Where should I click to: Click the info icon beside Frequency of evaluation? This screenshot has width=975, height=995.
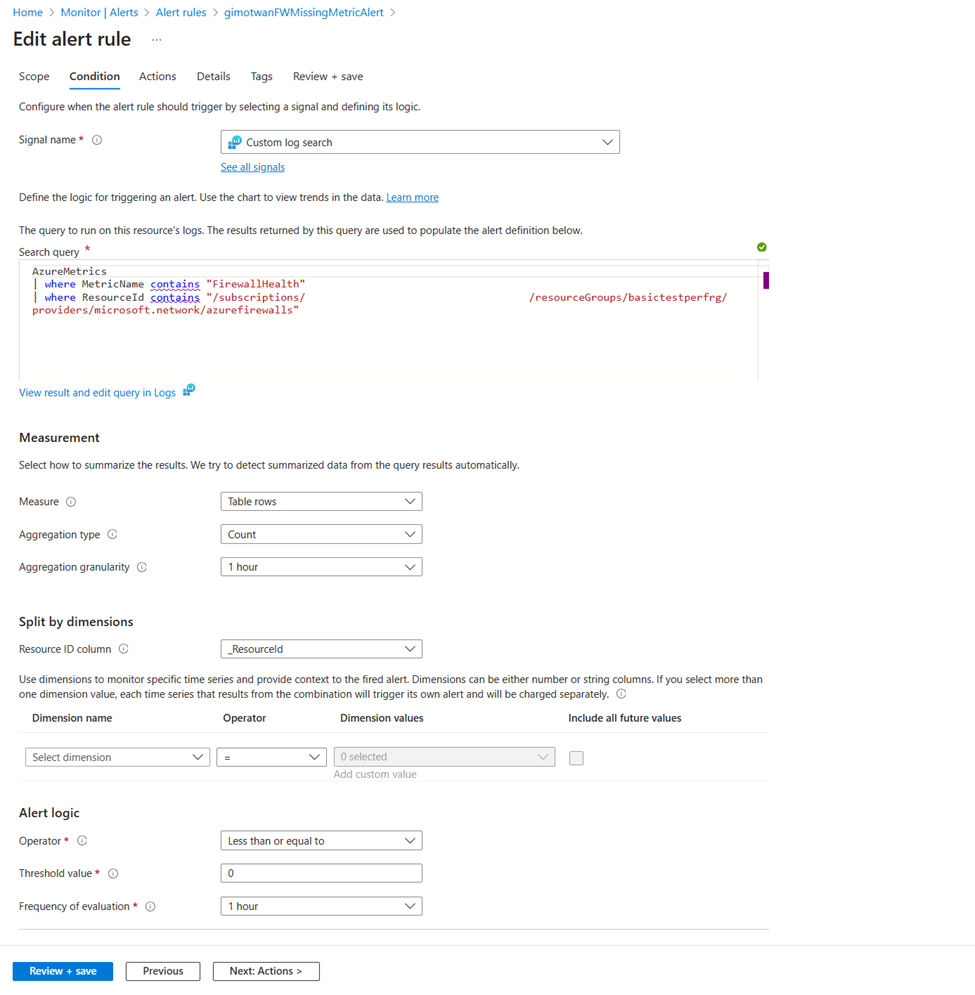(x=150, y=906)
